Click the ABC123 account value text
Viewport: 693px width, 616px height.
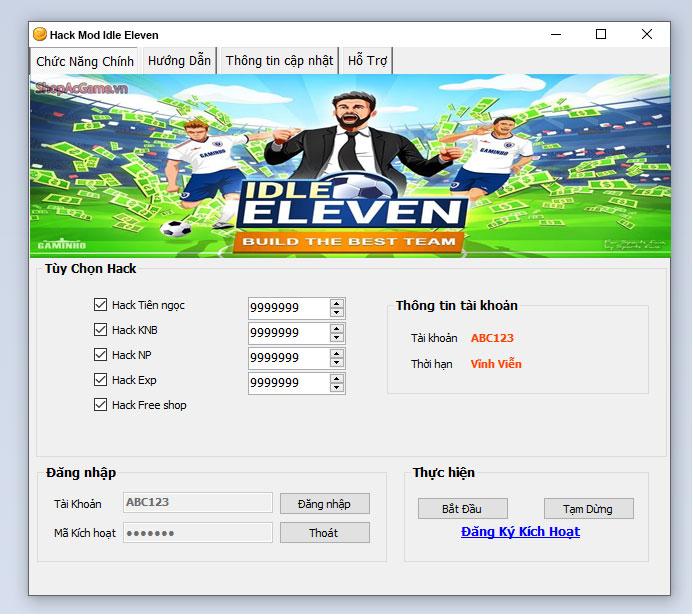pos(492,338)
